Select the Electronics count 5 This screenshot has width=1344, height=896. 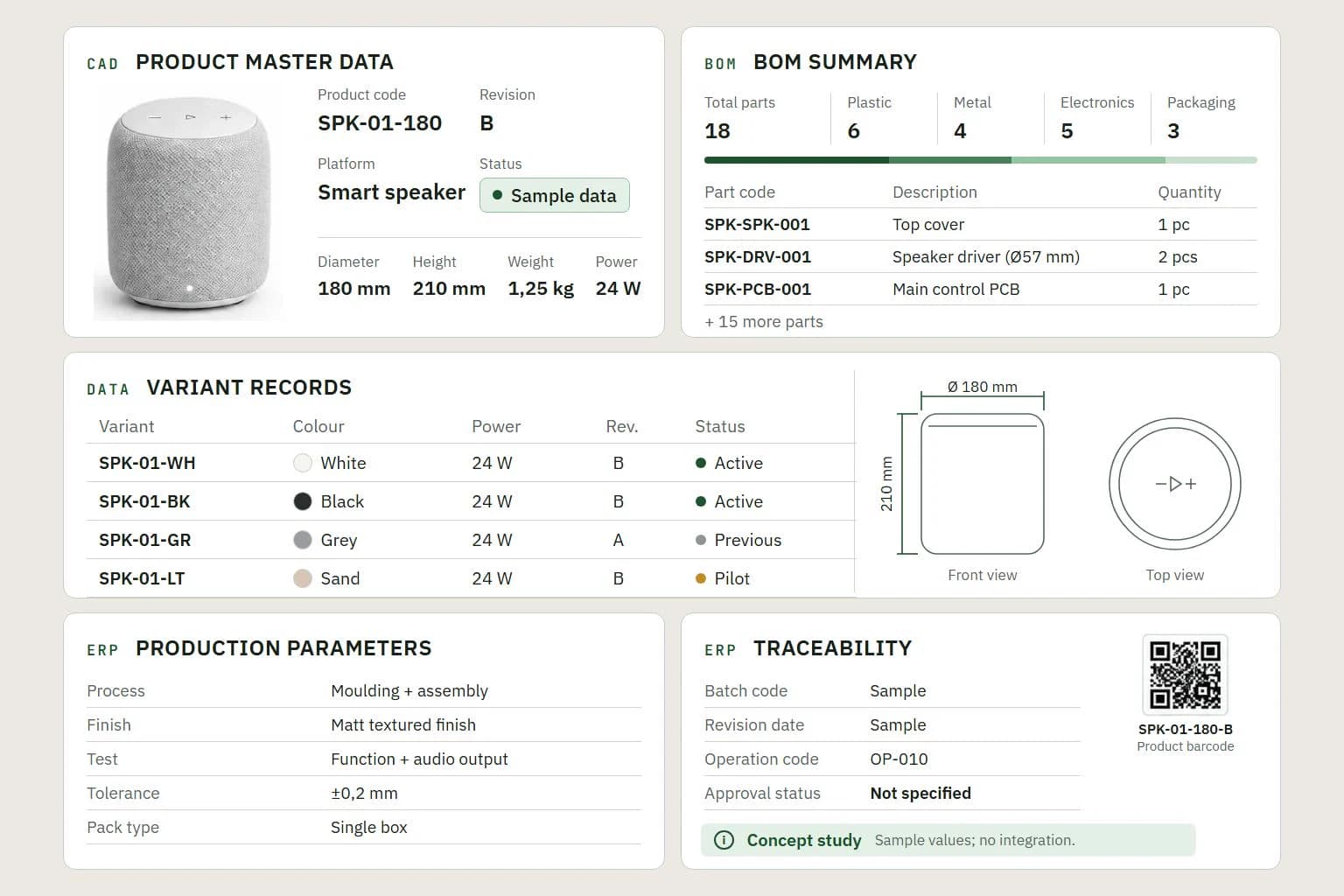1067,131
